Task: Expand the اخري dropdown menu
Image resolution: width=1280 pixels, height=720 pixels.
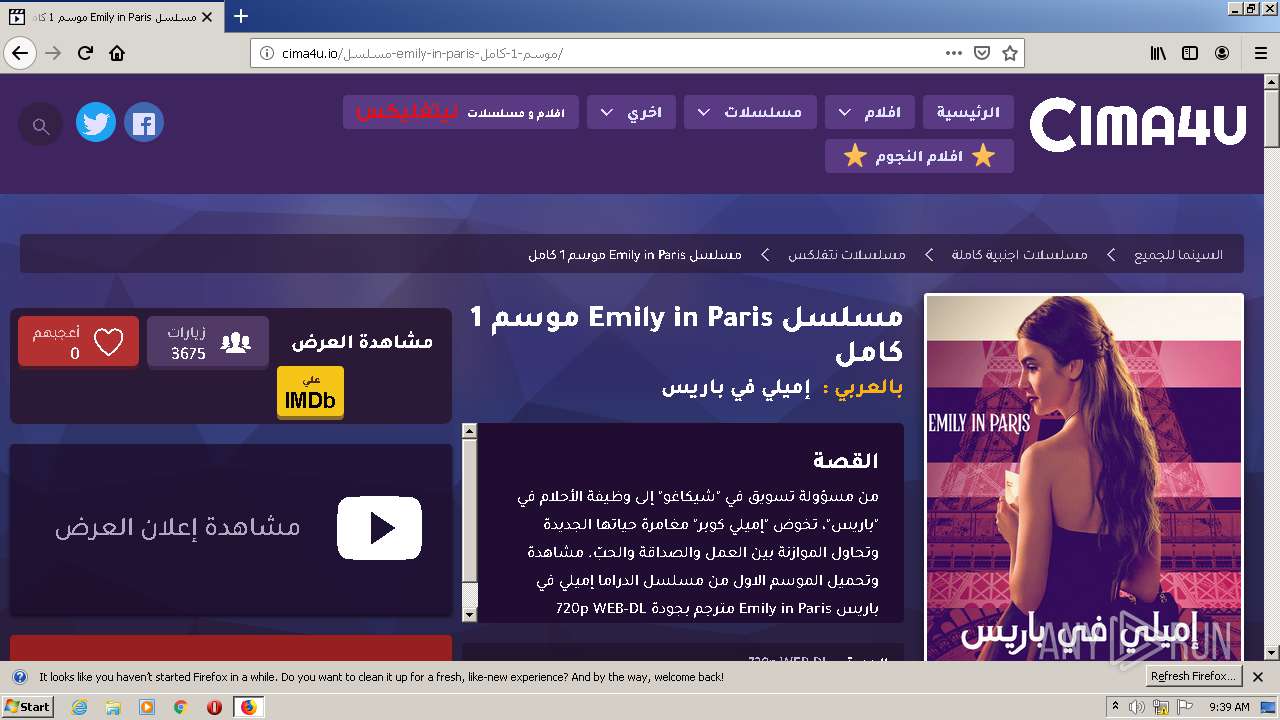Action: coord(631,112)
